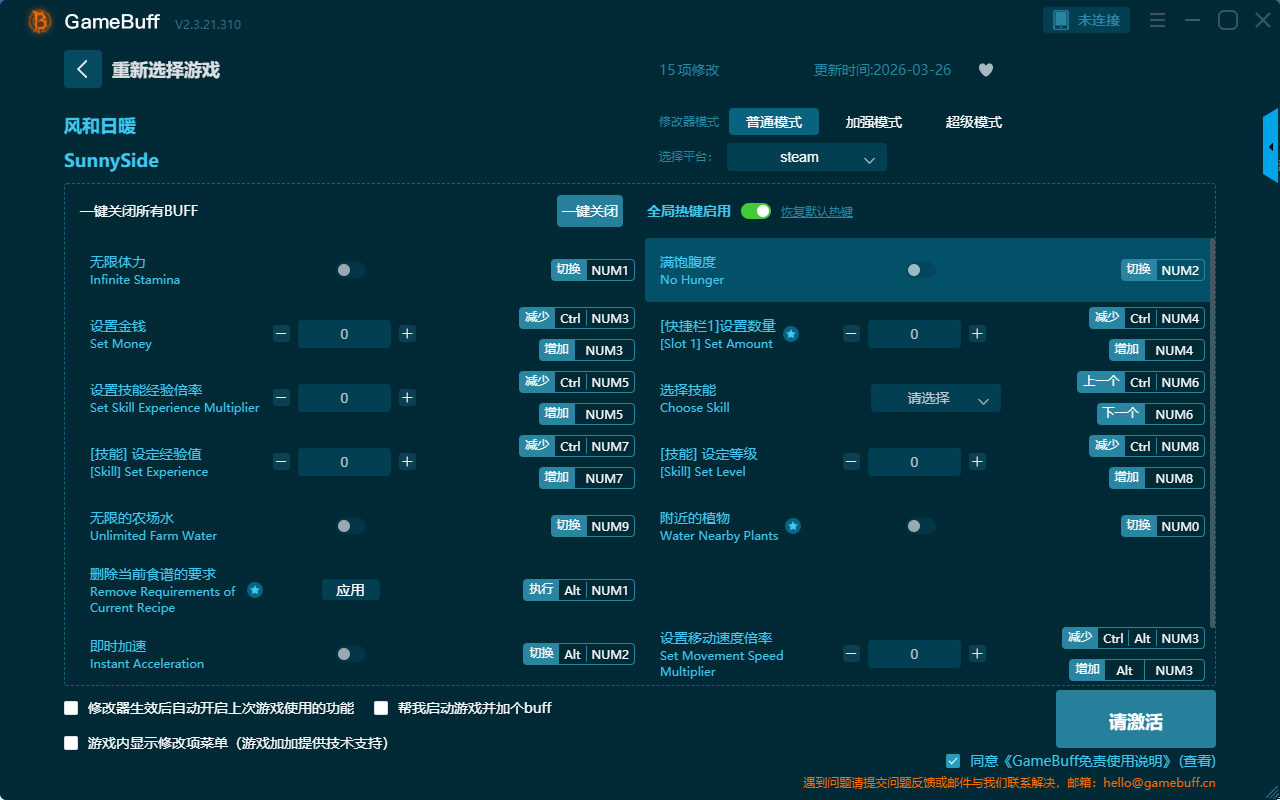The height and width of the screenshot is (800, 1280).
Task: Click the heart favorite icon
Action: (985, 70)
